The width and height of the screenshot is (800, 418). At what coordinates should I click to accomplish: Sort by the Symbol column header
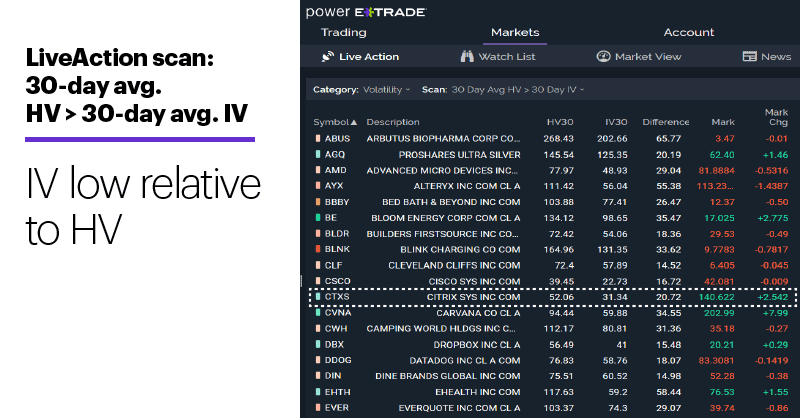(335, 122)
